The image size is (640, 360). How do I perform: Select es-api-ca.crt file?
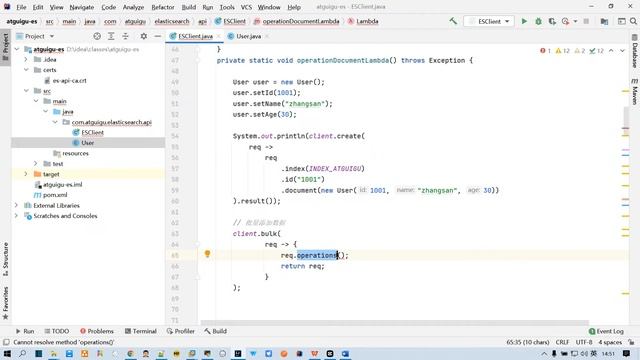coord(69,80)
